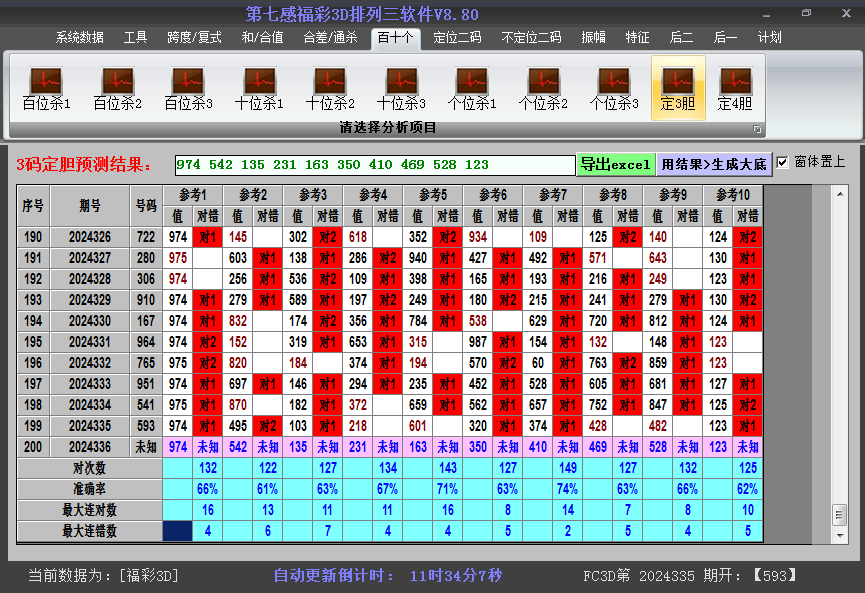Viewport: 865px width, 593px height.
Task: Select the highlighted 定3胆 icon
Action: click(x=678, y=88)
